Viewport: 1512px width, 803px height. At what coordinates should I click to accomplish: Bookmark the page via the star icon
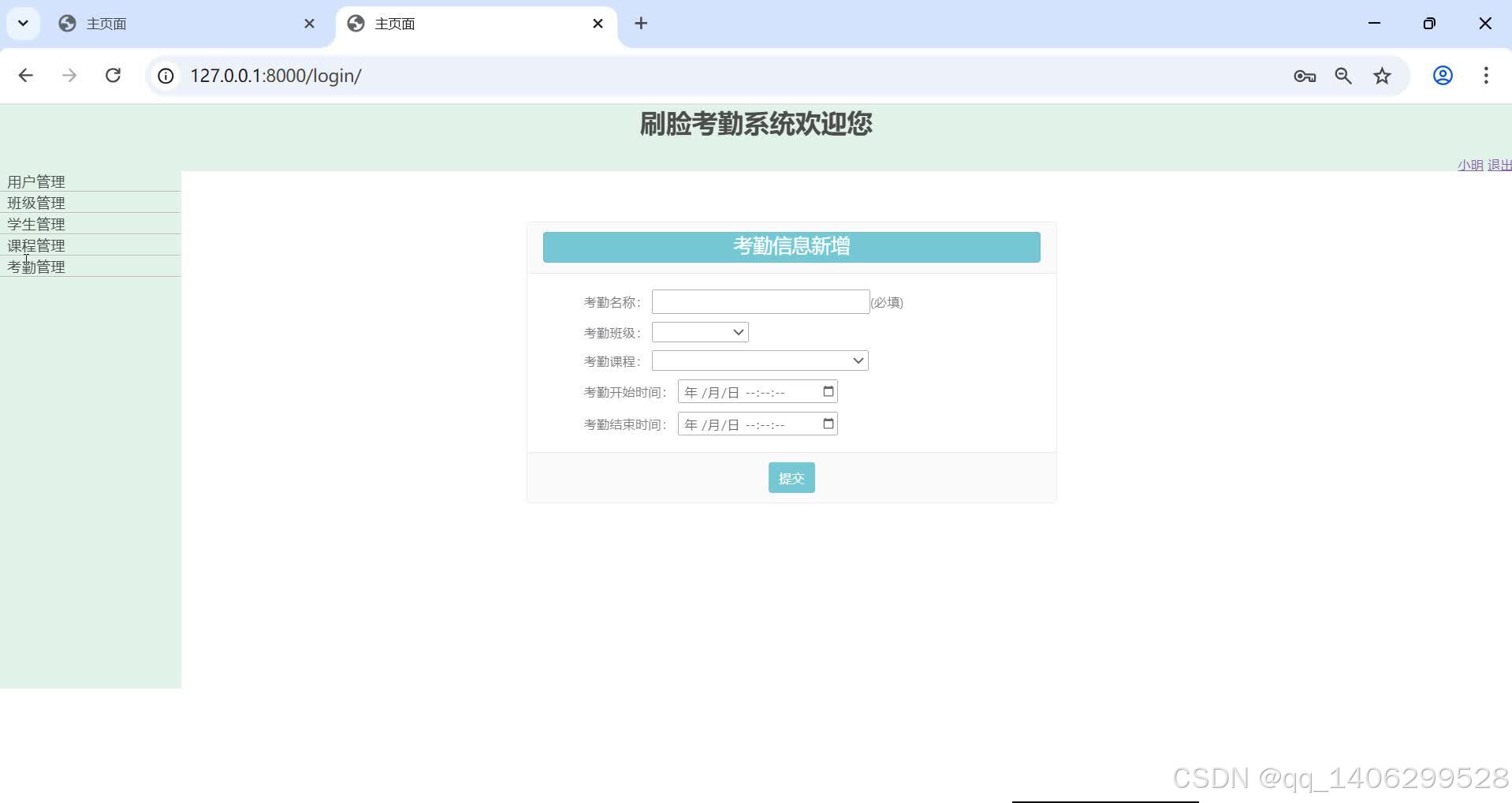tap(1382, 76)
